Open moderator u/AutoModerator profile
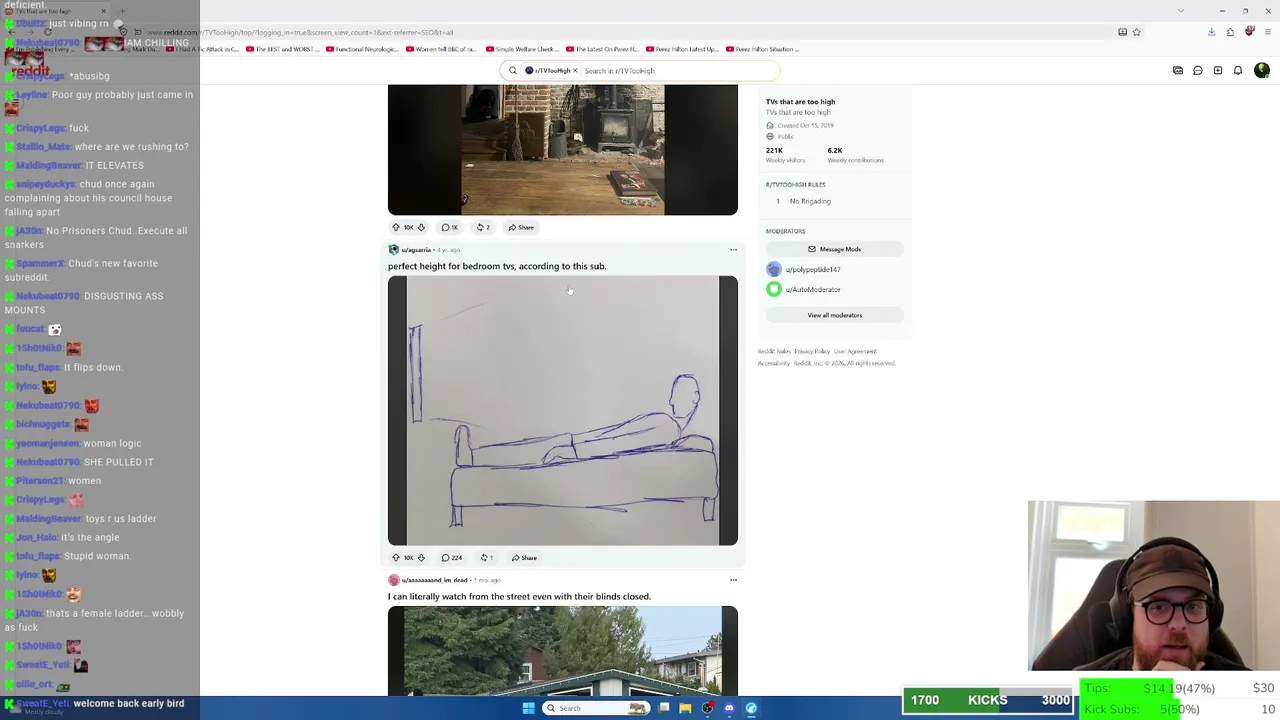 pos(812,289)
